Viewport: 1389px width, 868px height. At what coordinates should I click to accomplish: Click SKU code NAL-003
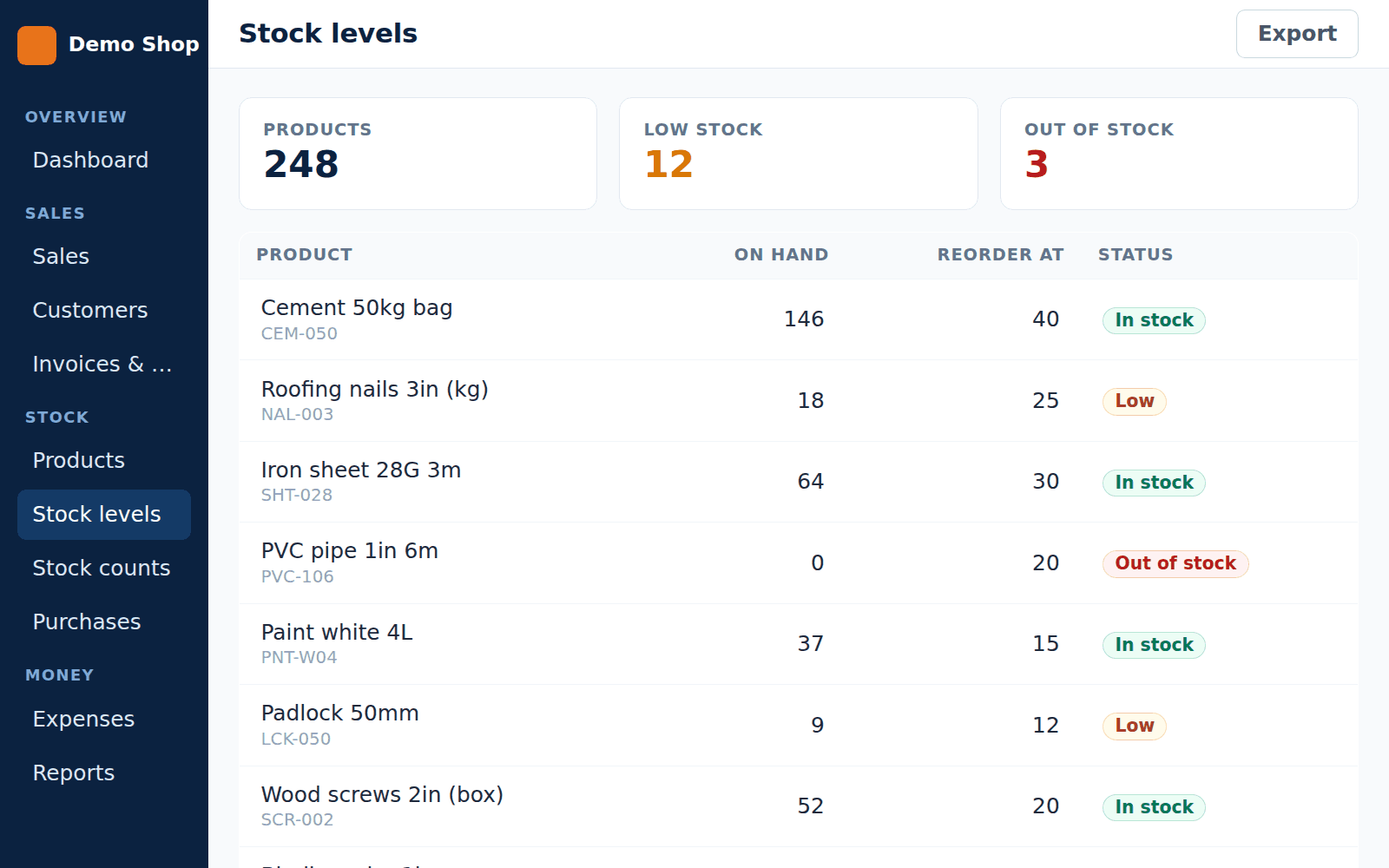[298, 414]
